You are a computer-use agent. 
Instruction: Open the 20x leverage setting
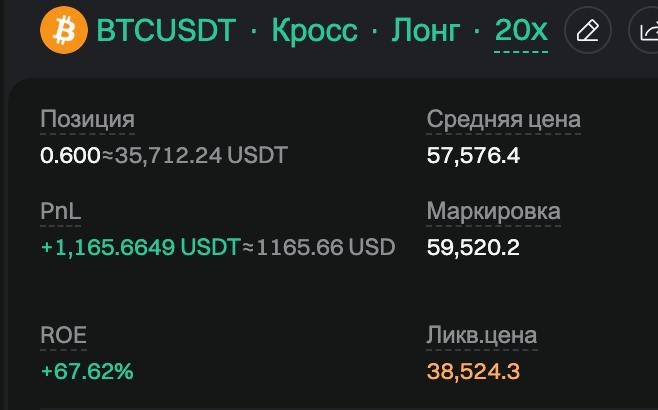tap(521, 31)
